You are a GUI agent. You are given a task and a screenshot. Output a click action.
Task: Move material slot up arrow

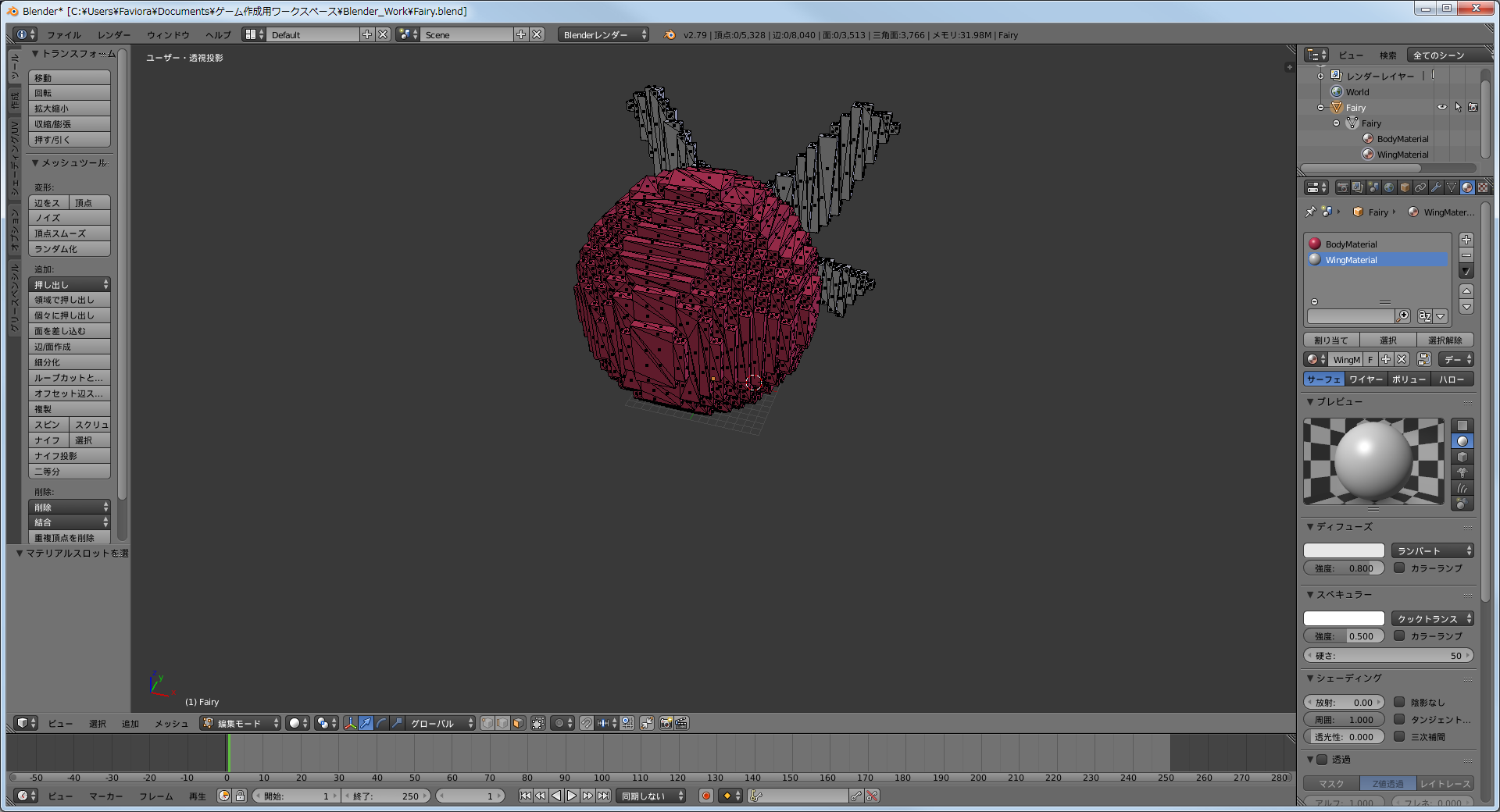(1466, 290)
